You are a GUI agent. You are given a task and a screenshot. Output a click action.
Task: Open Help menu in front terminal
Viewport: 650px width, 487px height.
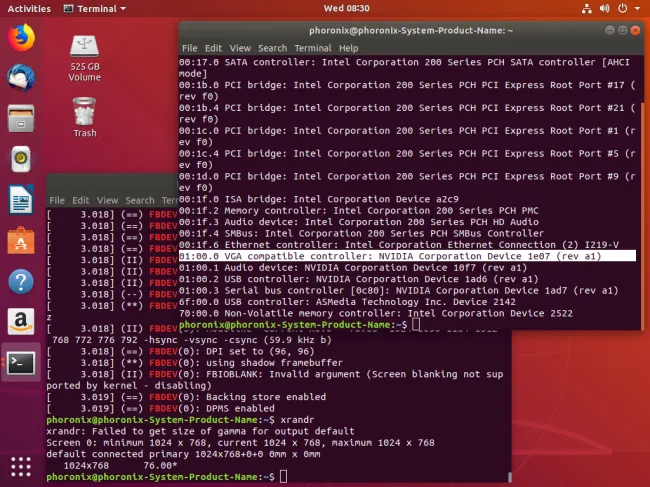click(x=348, y=48)
